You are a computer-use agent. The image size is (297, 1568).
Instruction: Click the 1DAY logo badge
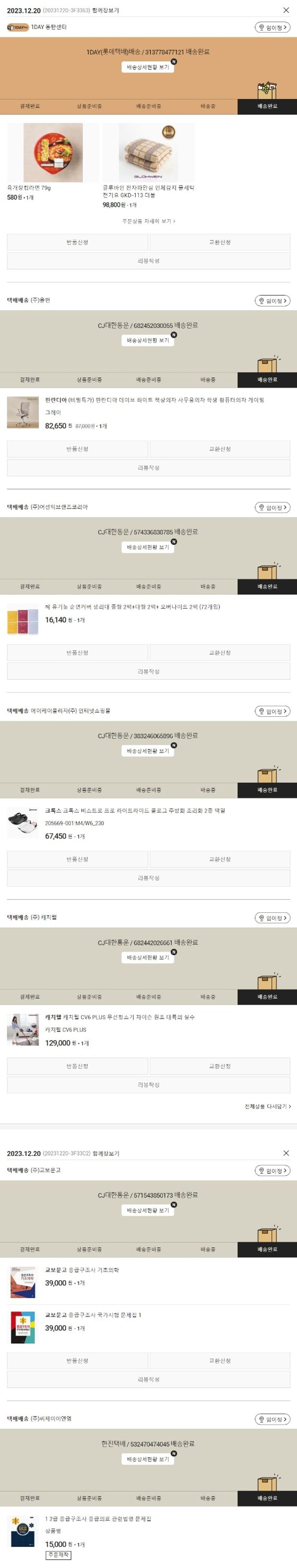pyautogui.click(x=18, y=27)
